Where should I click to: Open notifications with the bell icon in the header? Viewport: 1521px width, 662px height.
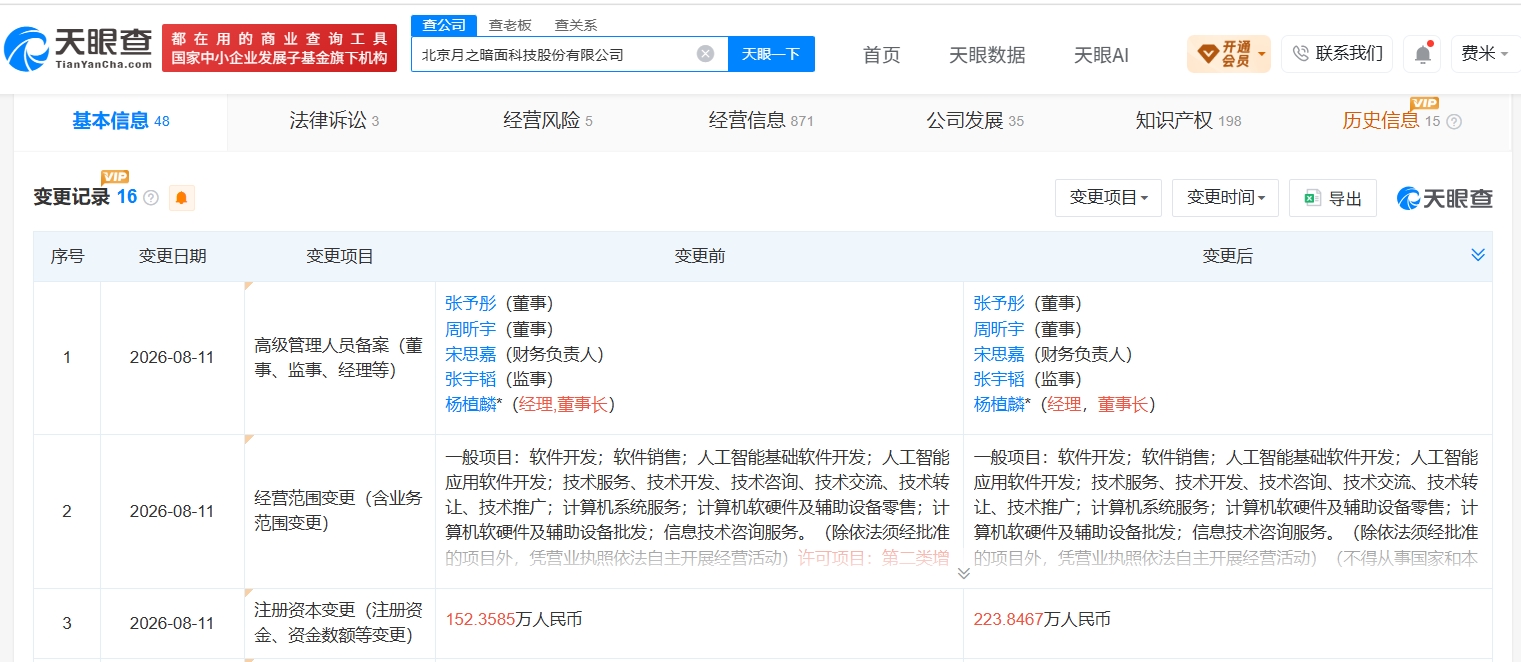click(x=1421, y=54)
